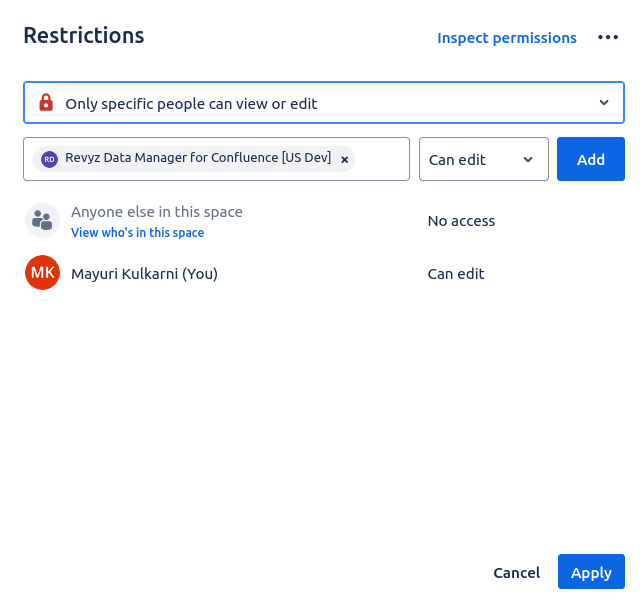
Task: Select 'Only specific people can view or edit' box
Action: 310,103
